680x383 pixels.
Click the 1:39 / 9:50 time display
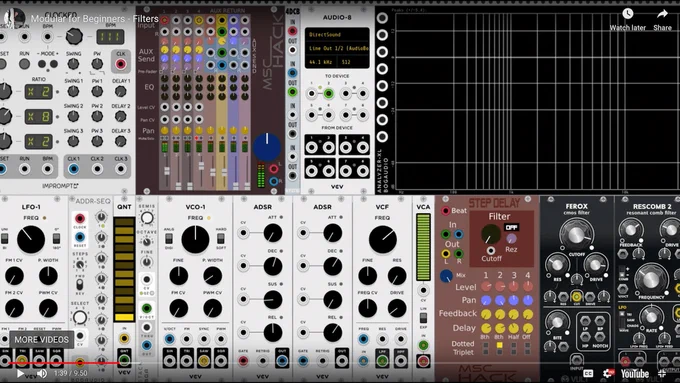(x=71, y=373)
